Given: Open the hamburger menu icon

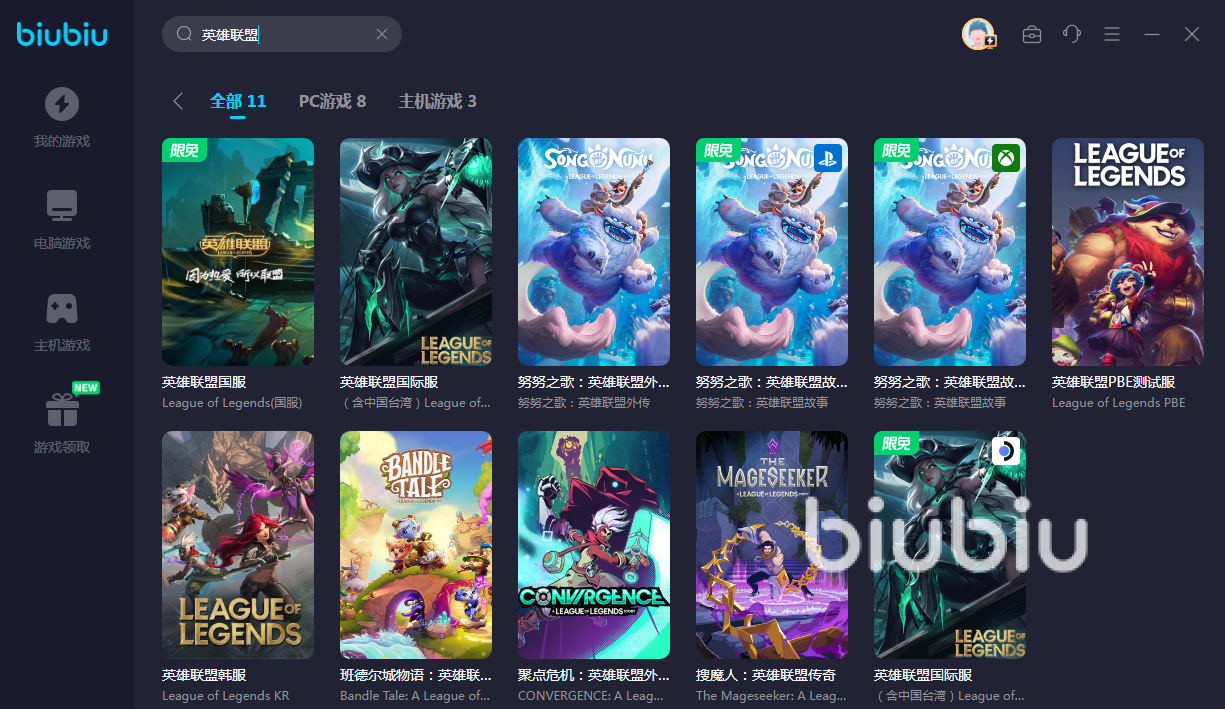Looking at the screenshot, I should click(1112, 34).
